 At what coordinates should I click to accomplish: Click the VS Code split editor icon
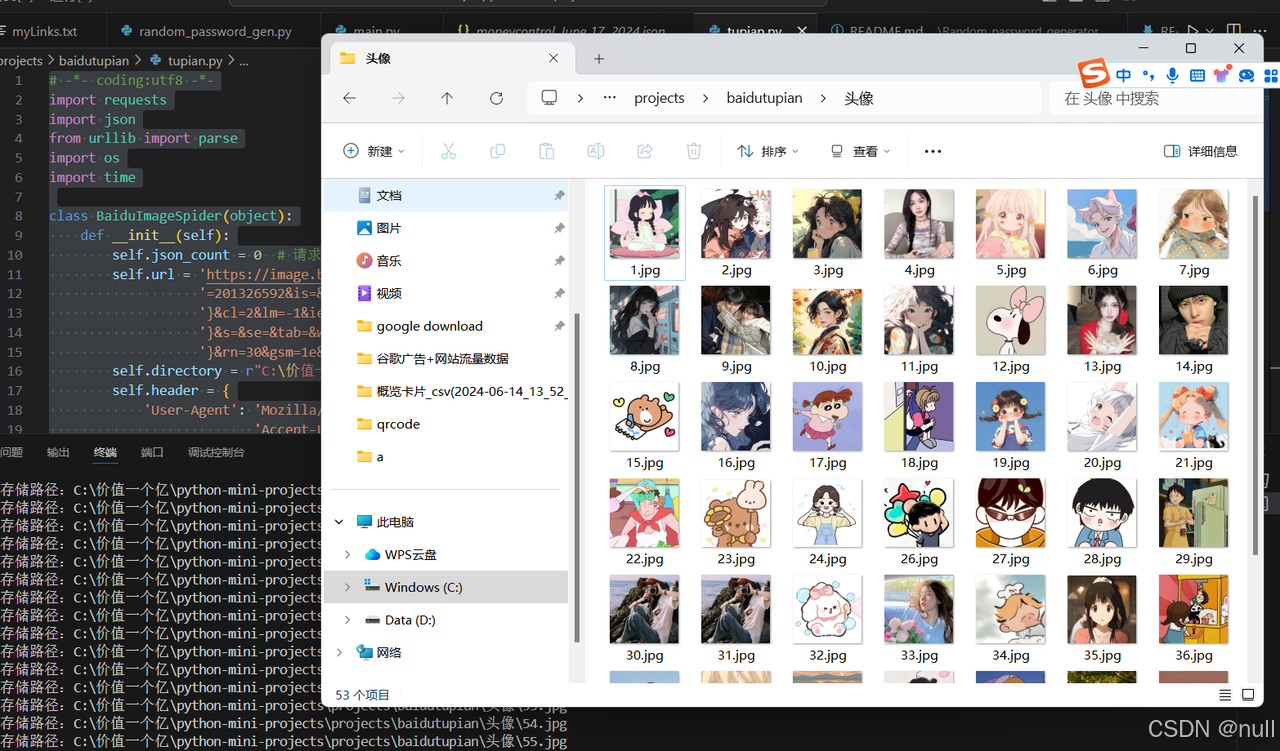(1233, 32)
